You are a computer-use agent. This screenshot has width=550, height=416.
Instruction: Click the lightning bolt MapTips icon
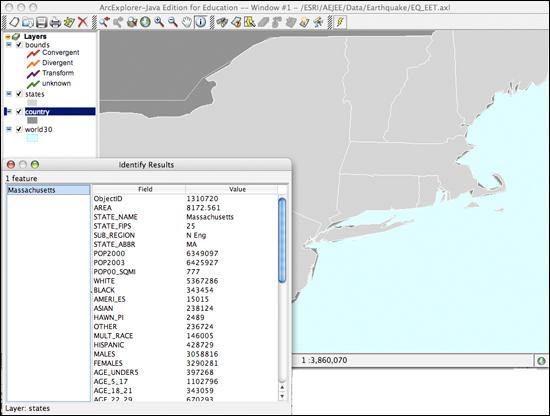tap(340, 22)
